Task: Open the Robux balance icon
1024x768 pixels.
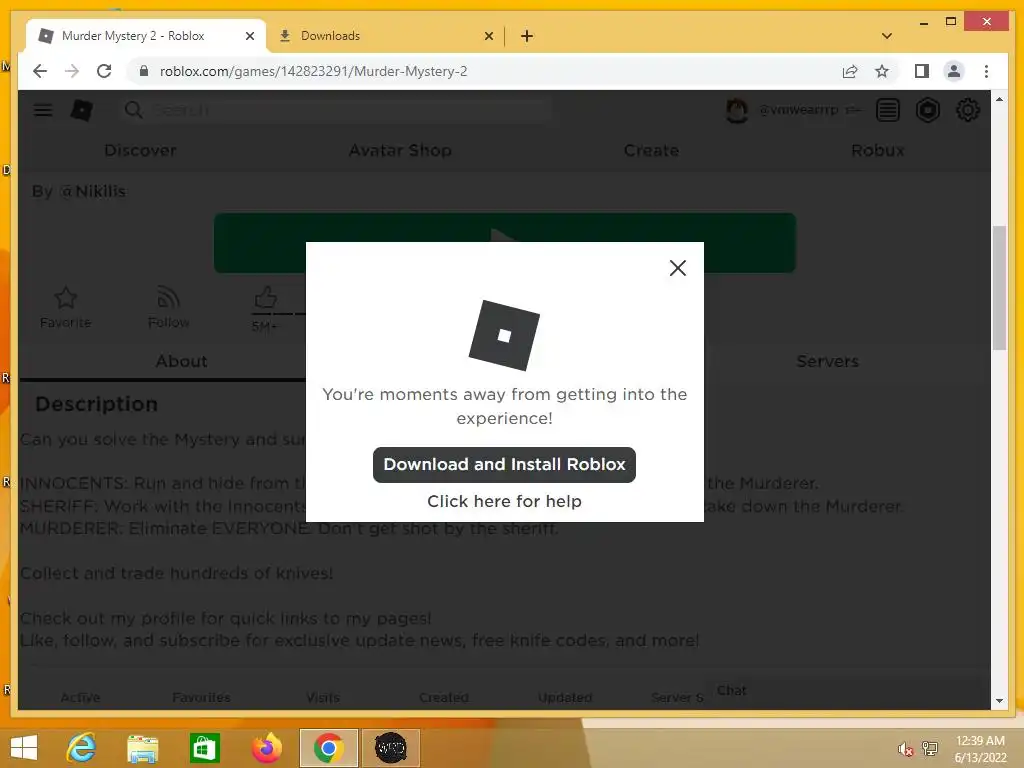Action: pos(927,110)
